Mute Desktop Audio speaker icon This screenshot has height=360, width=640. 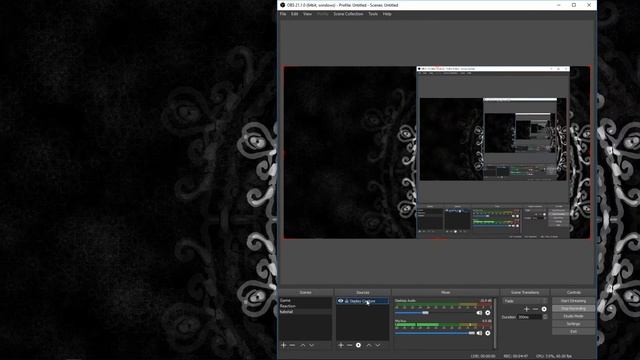pyautogui.click(x=479, y=313)
